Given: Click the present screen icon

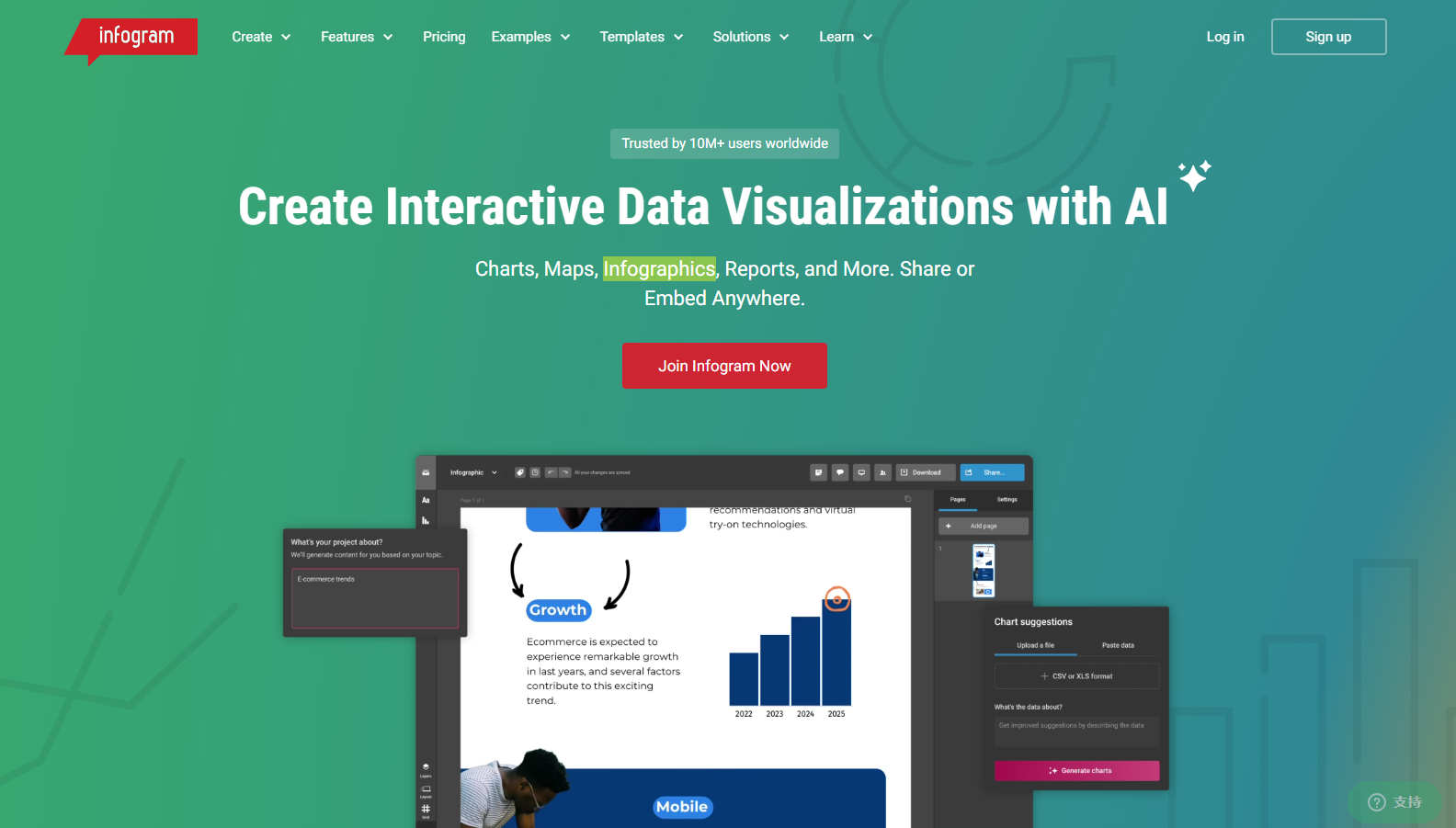Looking at the screenshot, I should [x=861, y=472].
